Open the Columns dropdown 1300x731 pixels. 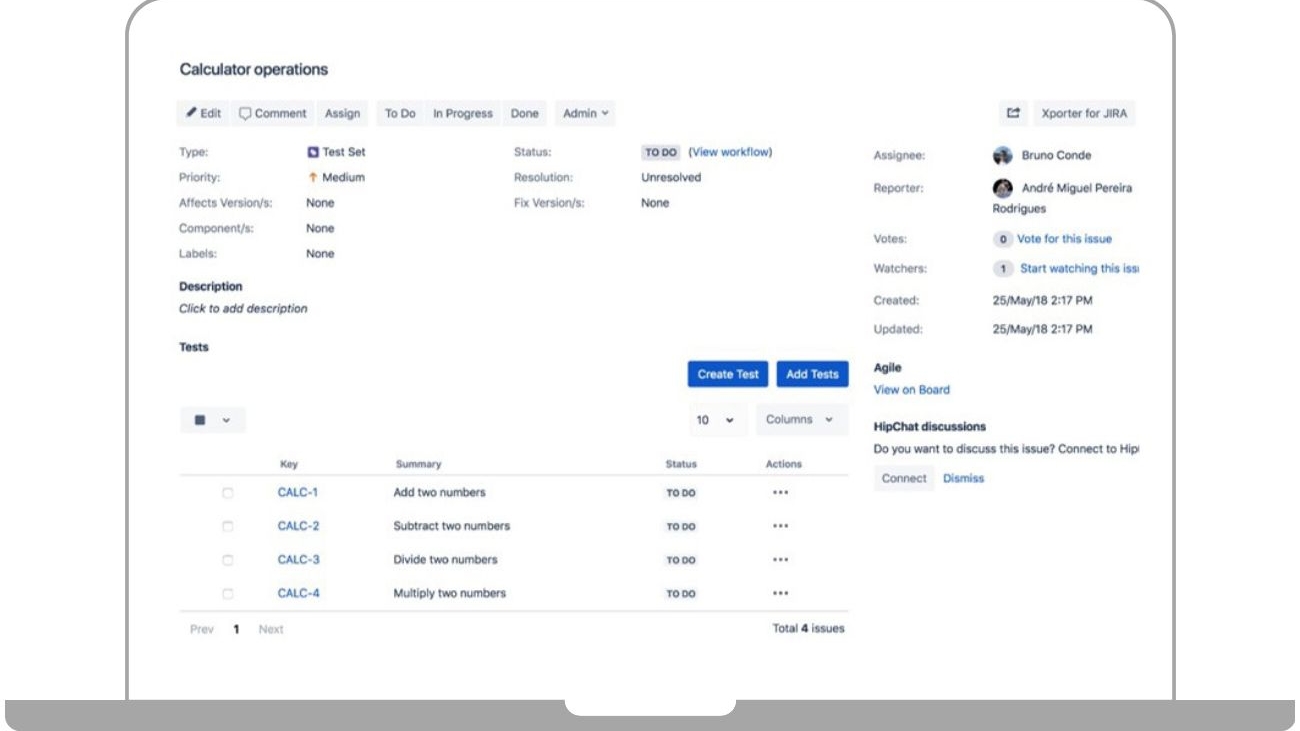[800, 420]
